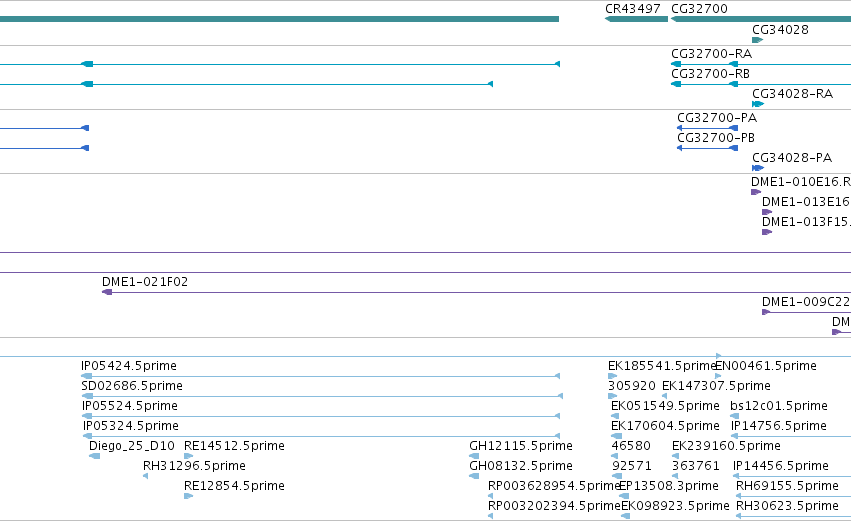
Task: Select the 92571 feature label
Action: click(x=632, y=466)
